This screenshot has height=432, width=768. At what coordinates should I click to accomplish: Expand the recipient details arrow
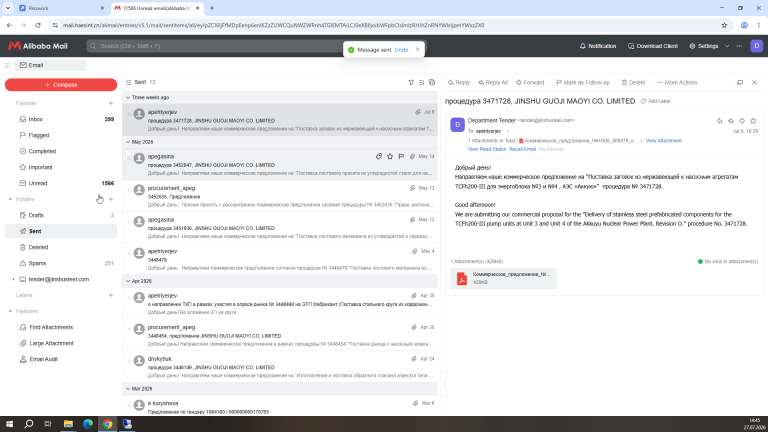[x=508, y=131]
